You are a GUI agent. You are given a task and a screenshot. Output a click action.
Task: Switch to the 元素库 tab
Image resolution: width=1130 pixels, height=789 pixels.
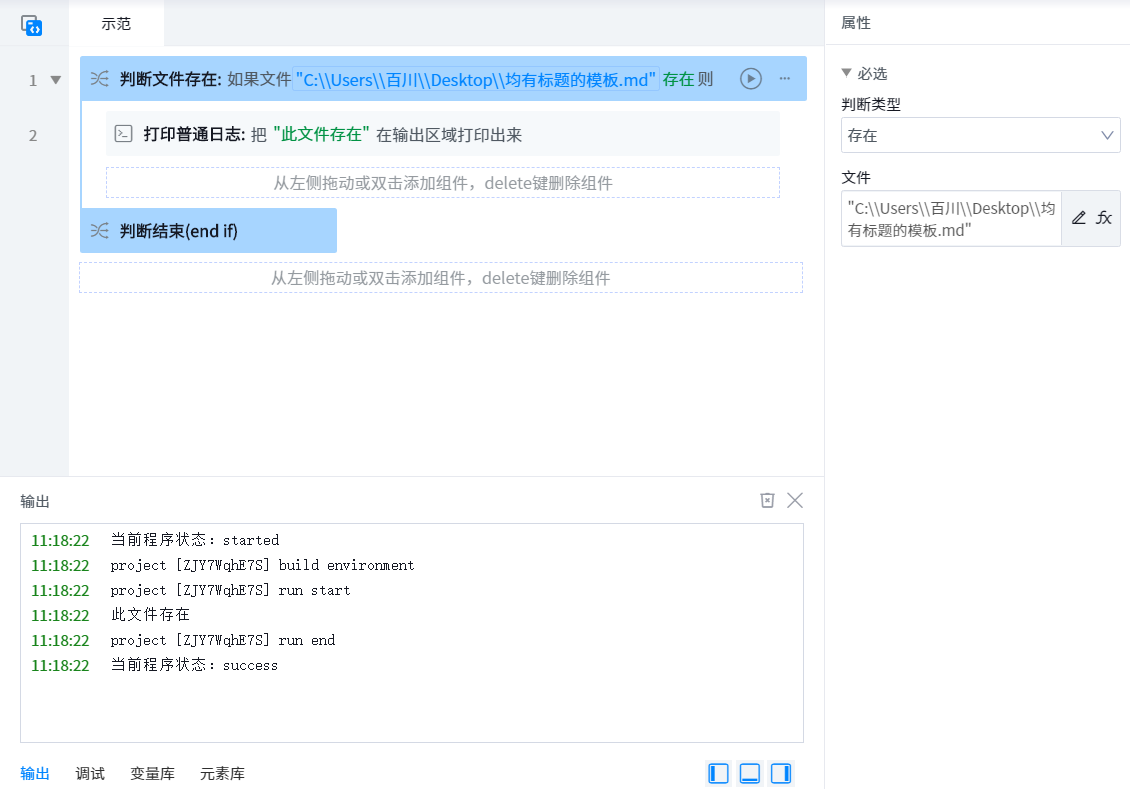pyautogui.click(x=222, y=773)
